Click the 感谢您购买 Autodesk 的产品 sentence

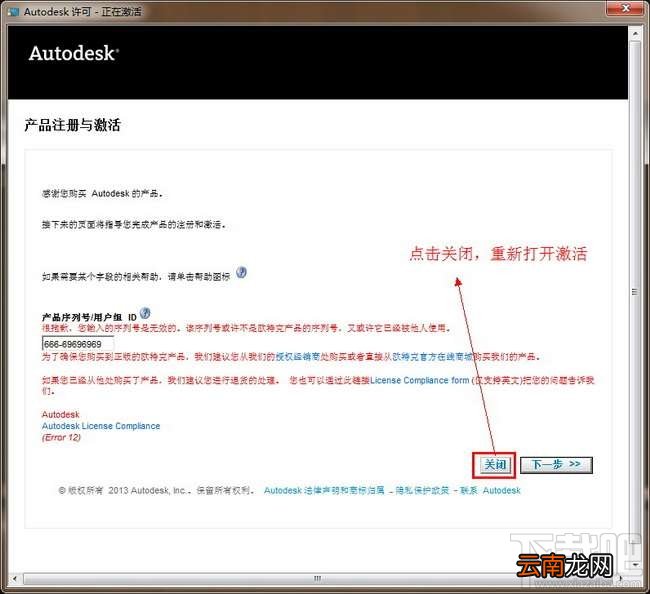coord(102,193)
